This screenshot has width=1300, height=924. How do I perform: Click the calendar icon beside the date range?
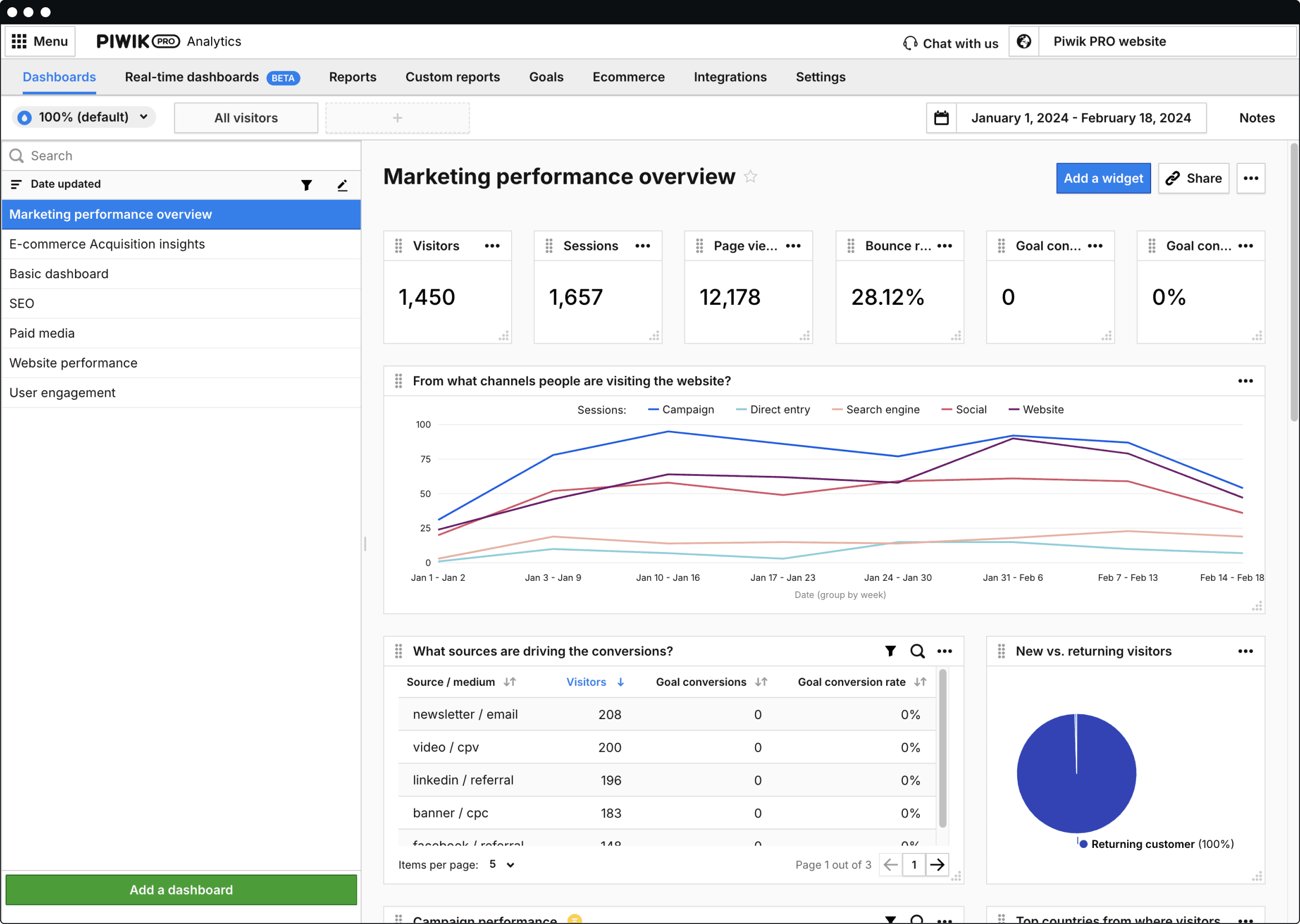pyautogui.click(x=942, y=117)
